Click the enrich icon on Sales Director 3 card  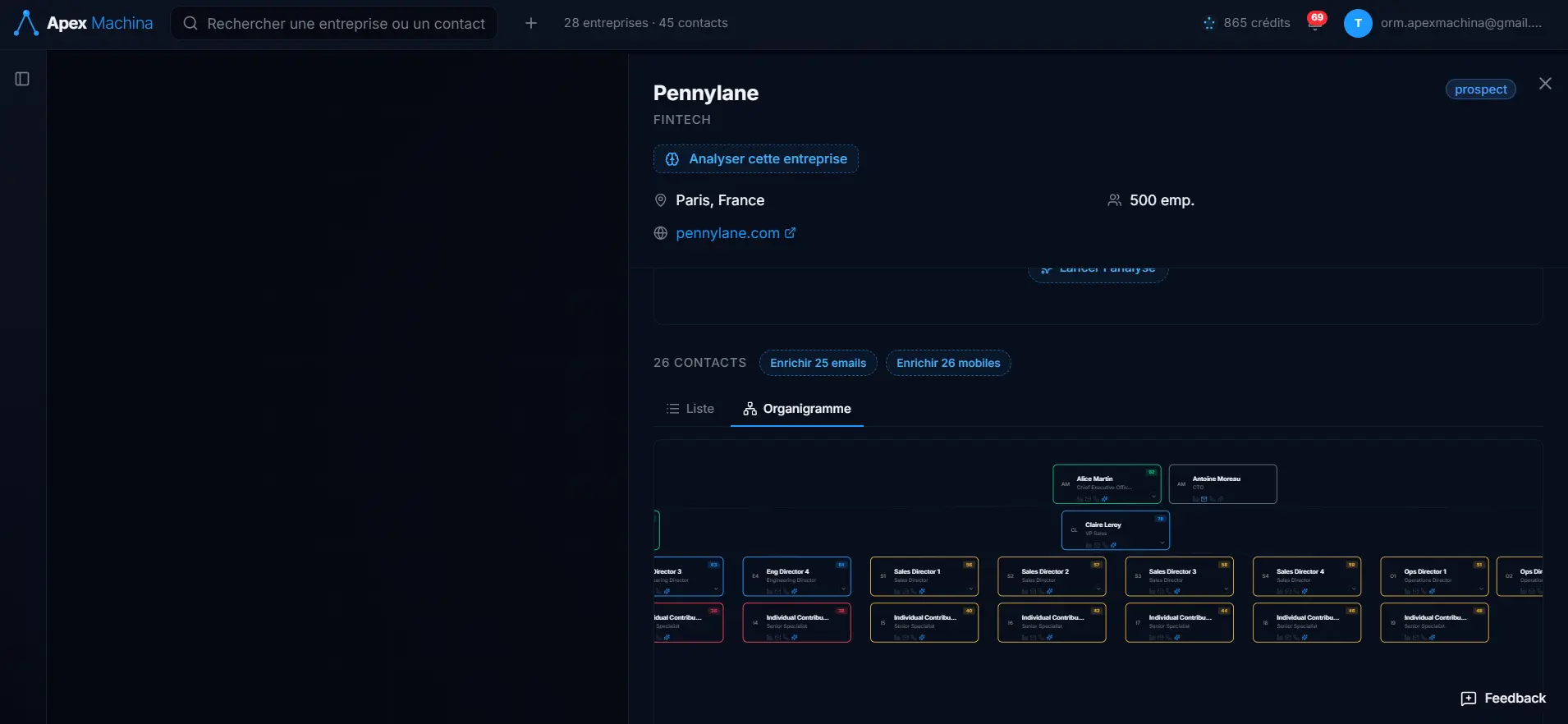tap(1177, 591)
